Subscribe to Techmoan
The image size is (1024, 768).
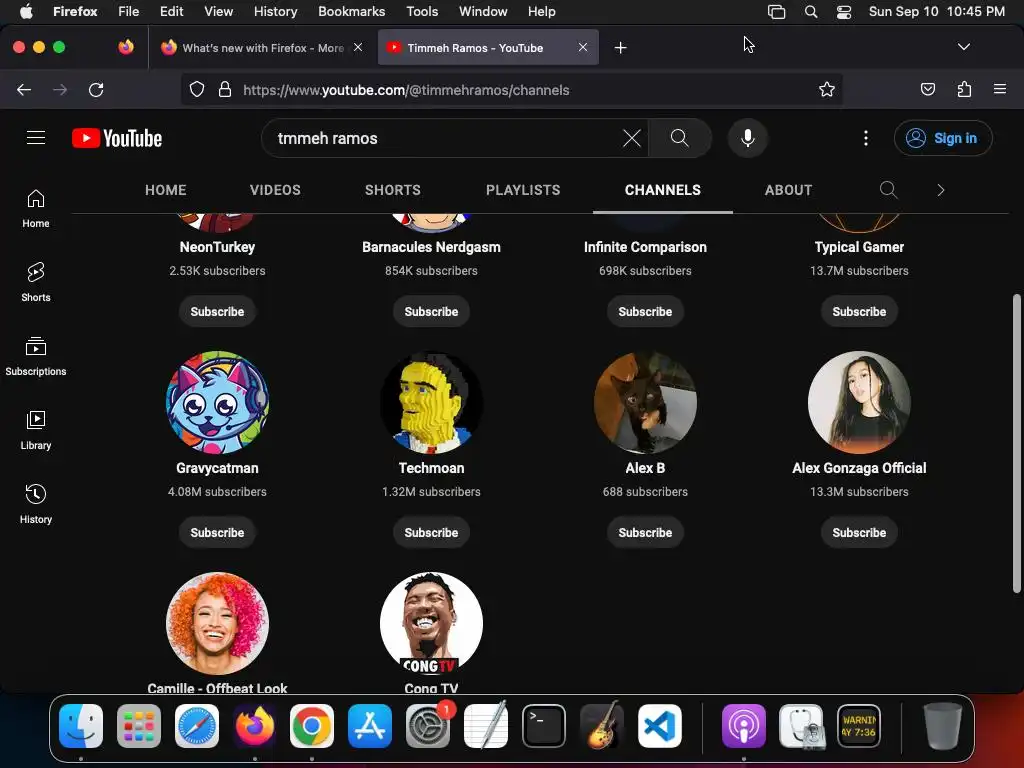coord(431,532)
